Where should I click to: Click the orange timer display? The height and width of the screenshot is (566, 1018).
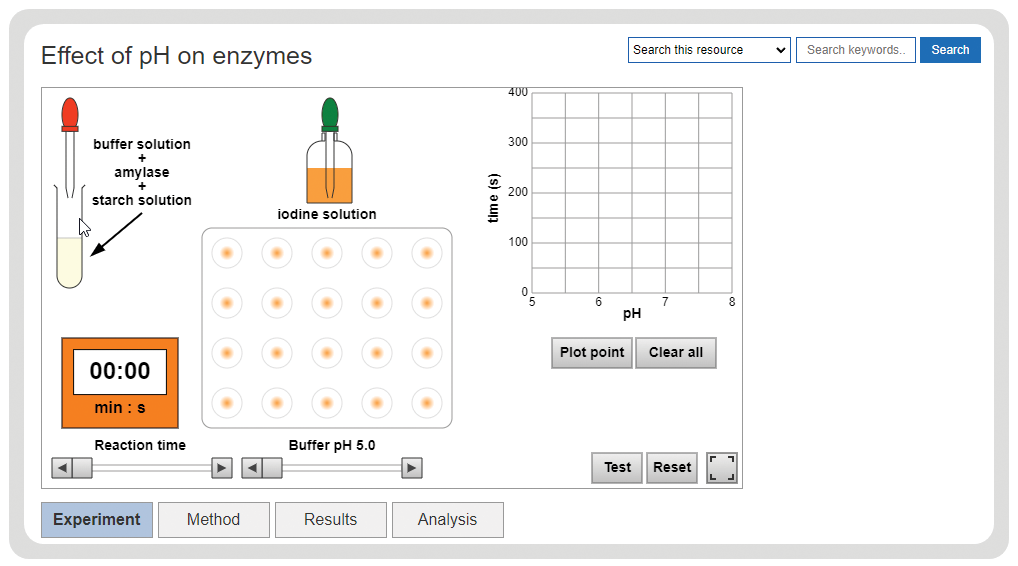(x=120, y=383)
